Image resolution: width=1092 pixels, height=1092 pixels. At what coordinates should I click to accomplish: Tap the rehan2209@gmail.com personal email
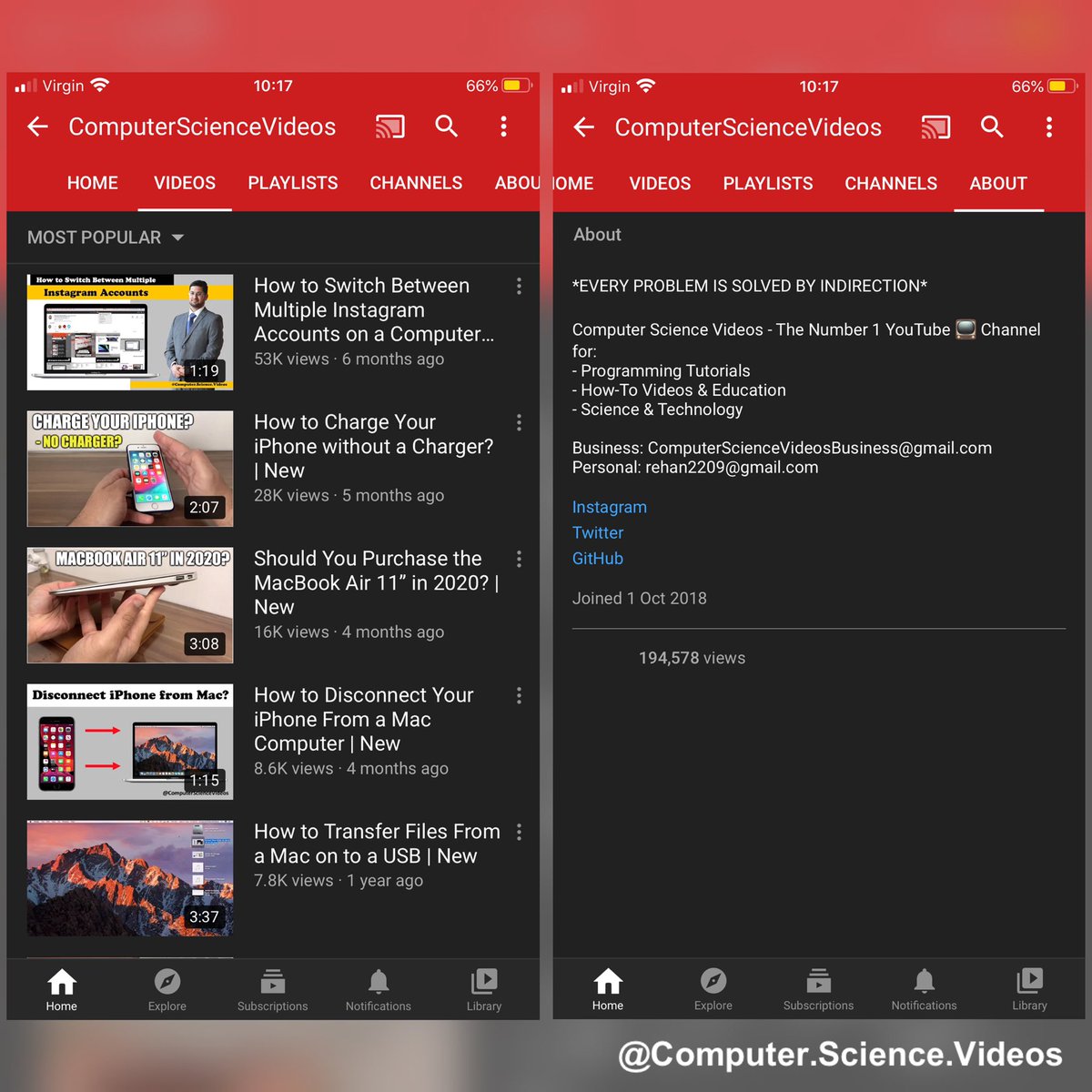pyautogui.click(x=732, y=467)
